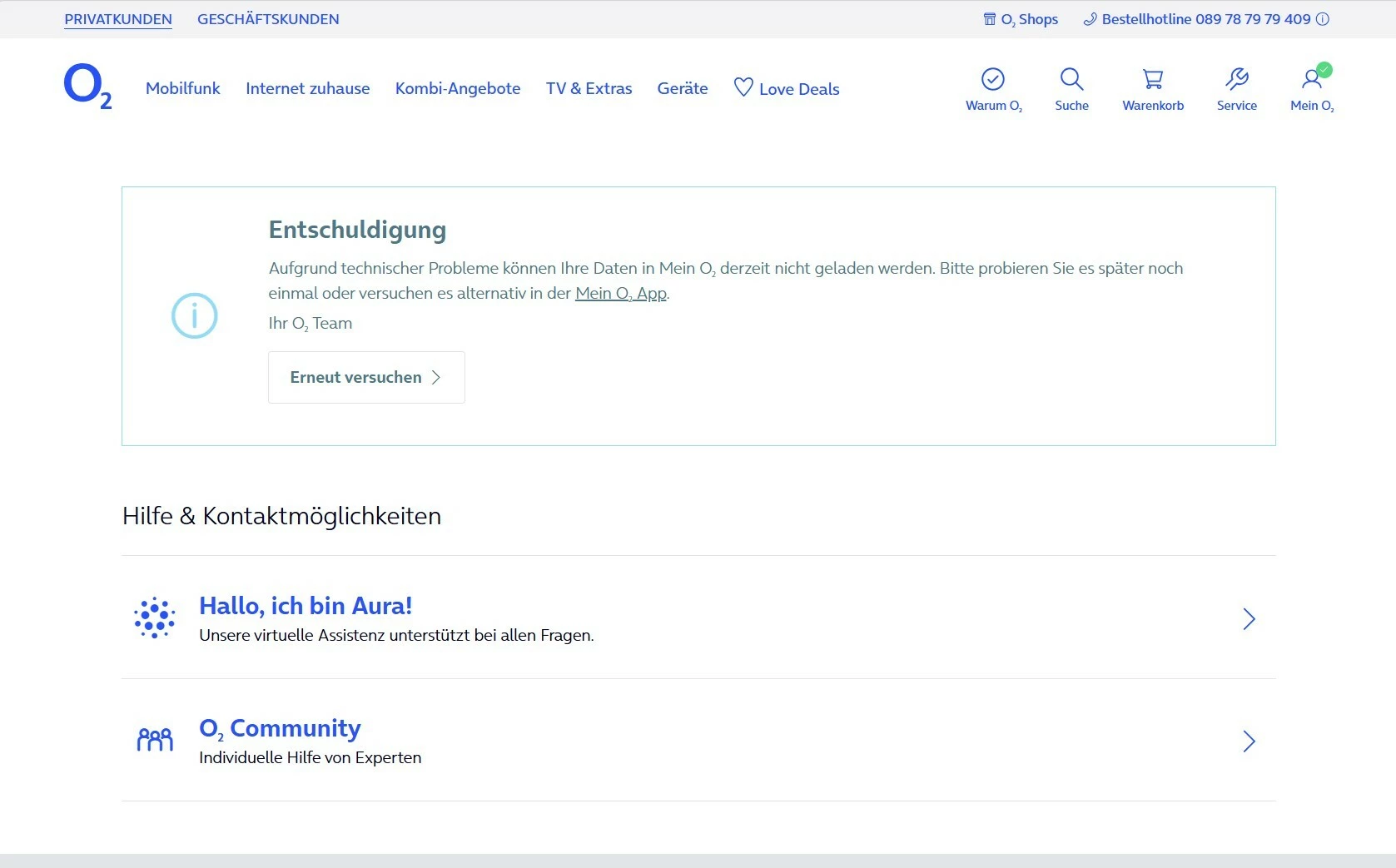Click the Aura dotted assistant icon

[x=155, y=618]
